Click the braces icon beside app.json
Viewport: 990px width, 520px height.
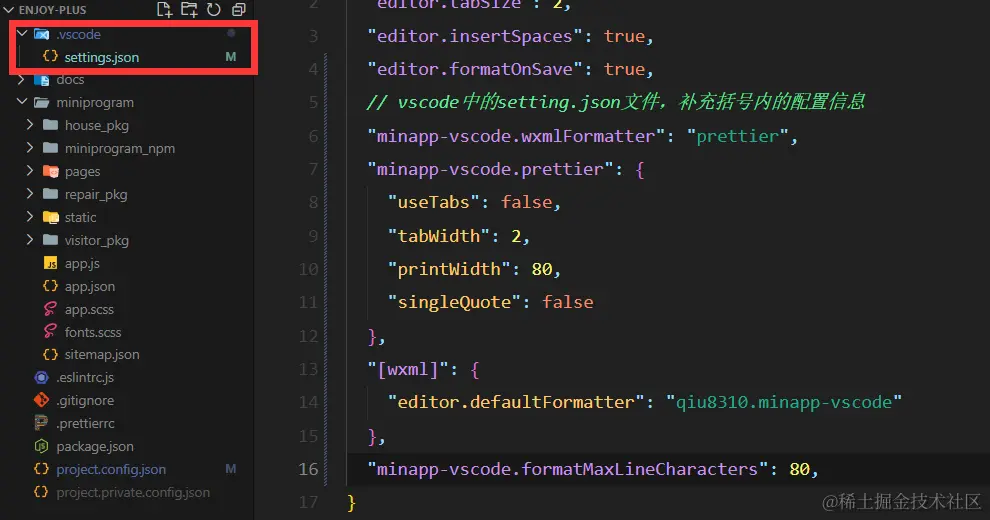50,286
